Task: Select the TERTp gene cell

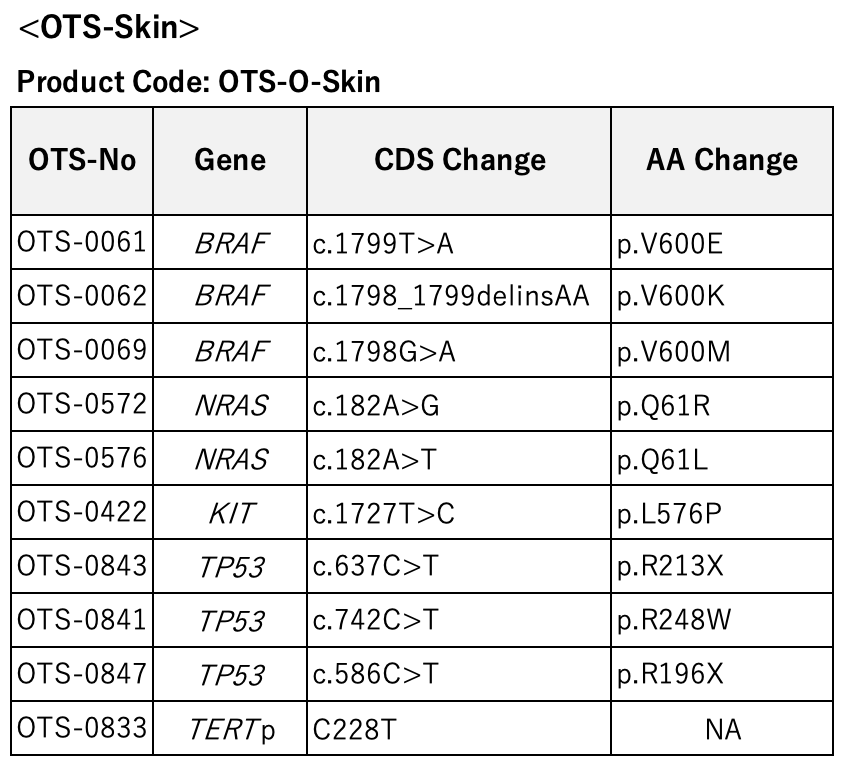Action: (x=230, y=728)
